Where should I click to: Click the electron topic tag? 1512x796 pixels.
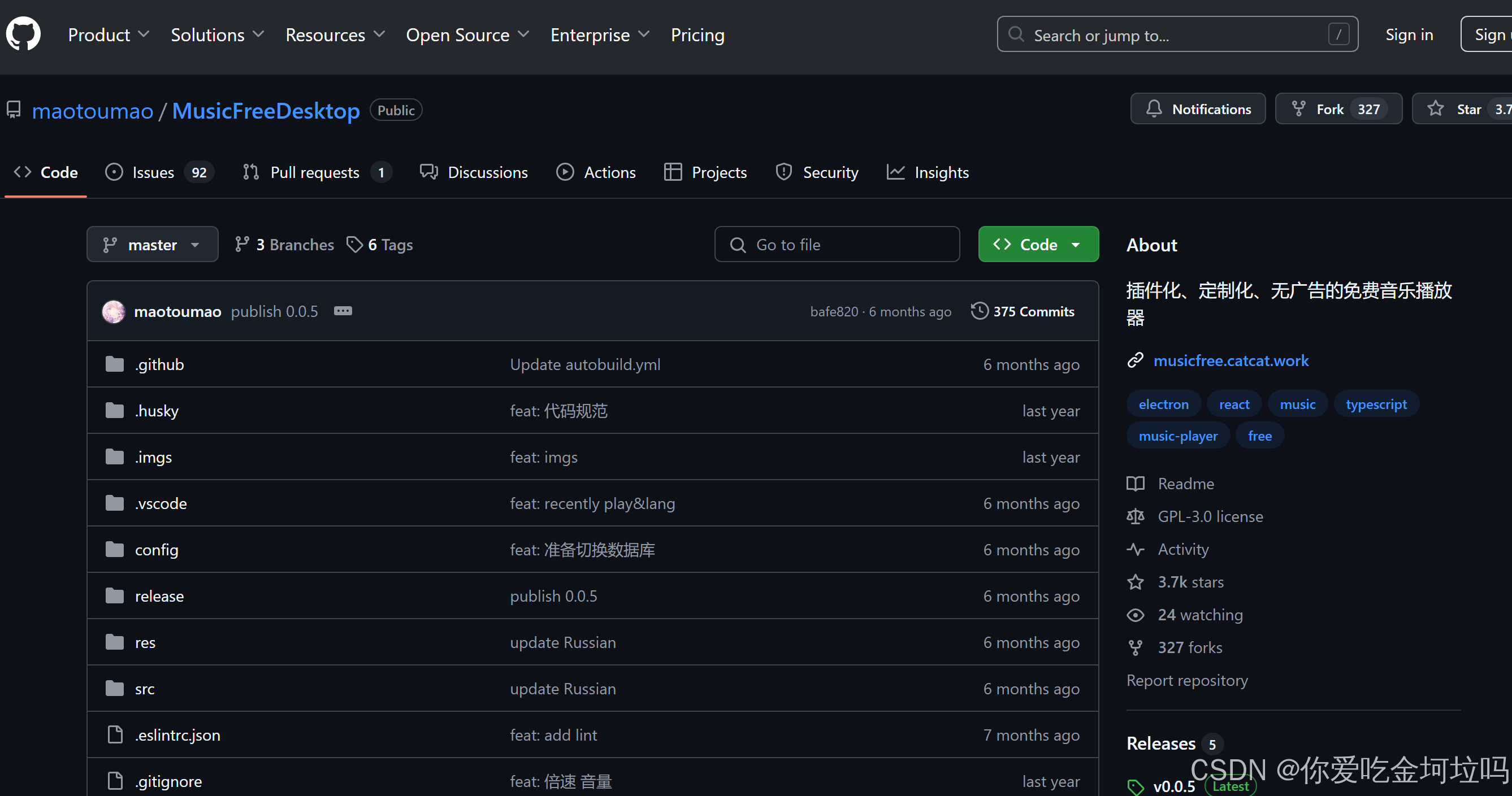(1163, 404)
